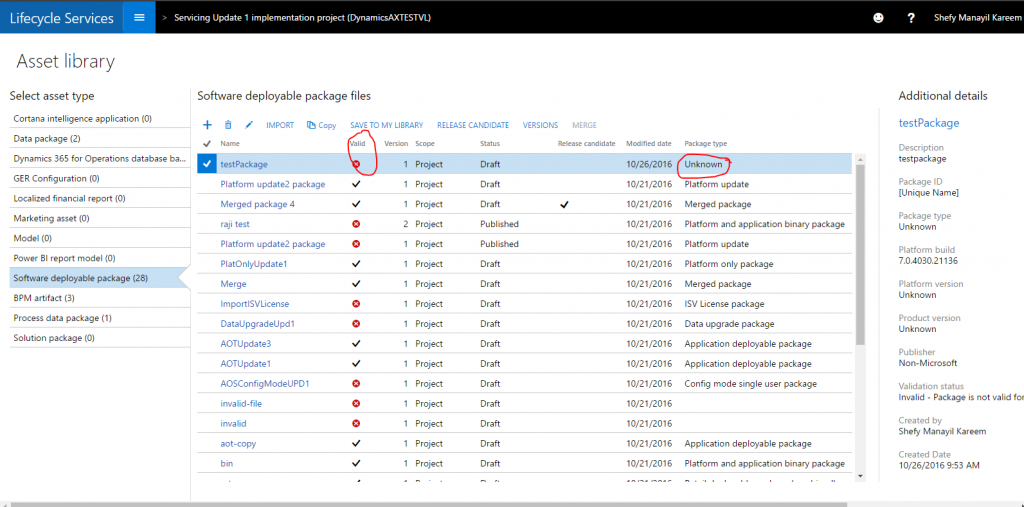Toggle the select-all checkmark in header

(207, 144)
